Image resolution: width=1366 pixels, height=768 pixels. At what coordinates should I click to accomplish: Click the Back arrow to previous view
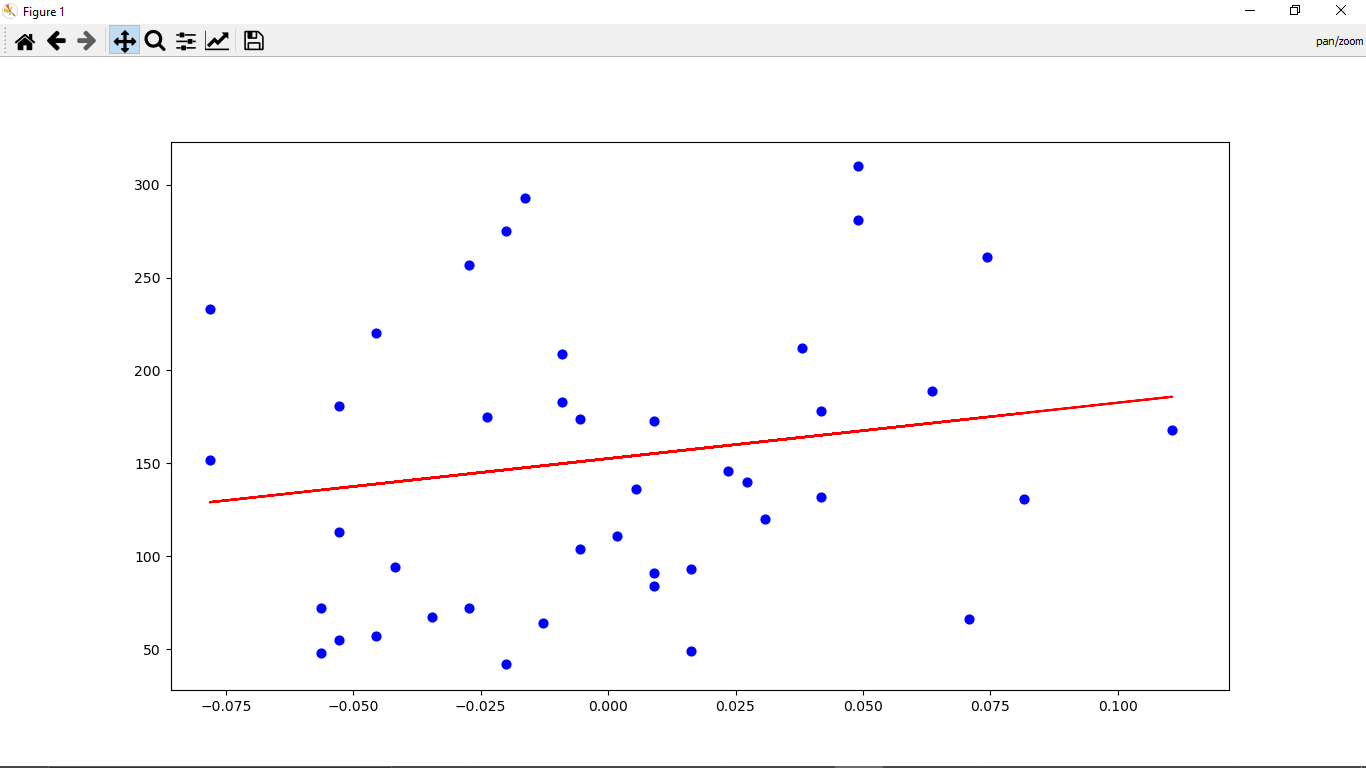56,41
